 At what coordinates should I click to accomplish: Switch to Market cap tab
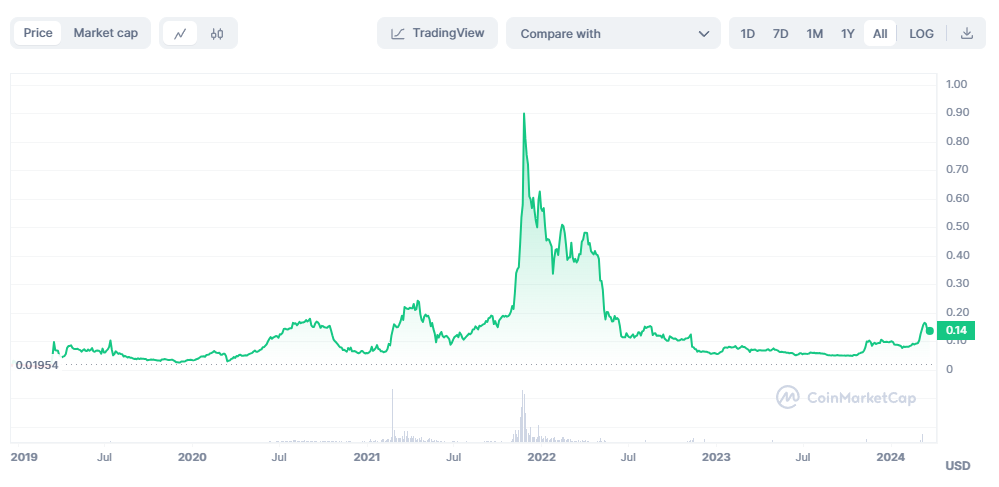tap(105, 33)
